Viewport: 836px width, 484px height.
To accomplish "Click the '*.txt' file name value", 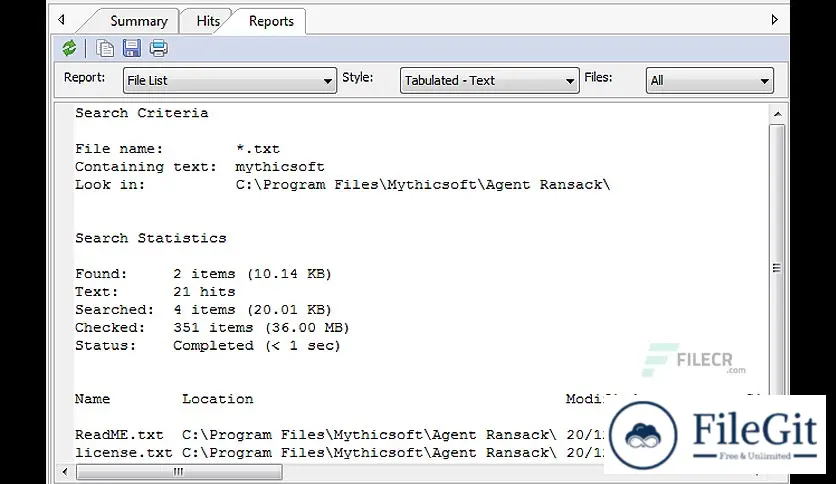I will (x=258, y=149).
